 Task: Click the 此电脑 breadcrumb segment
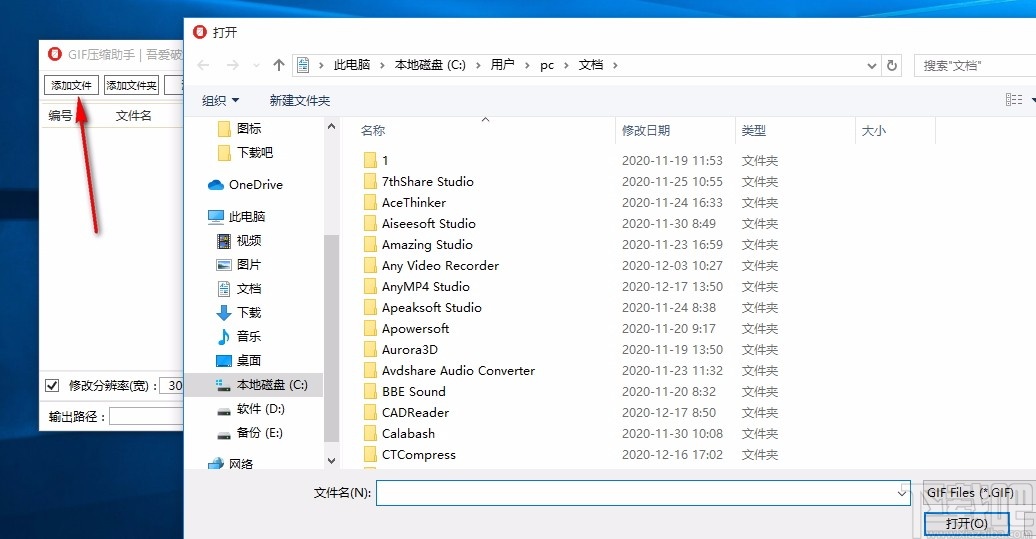point(352,65)
